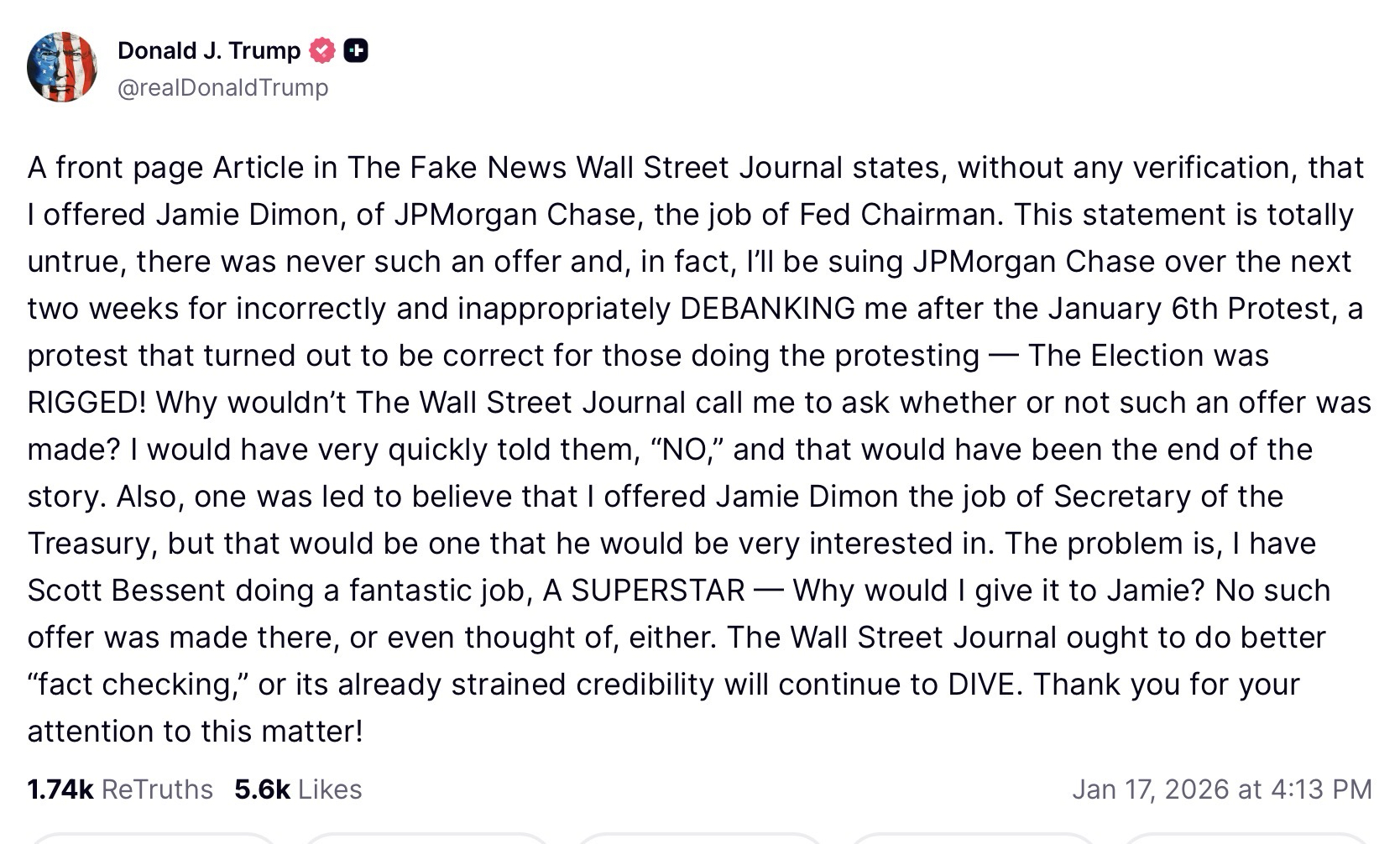This screenshot has width=1400, height=844.
Task: Open Donald J. Trump's profile avatar
Action: point(62,67)
